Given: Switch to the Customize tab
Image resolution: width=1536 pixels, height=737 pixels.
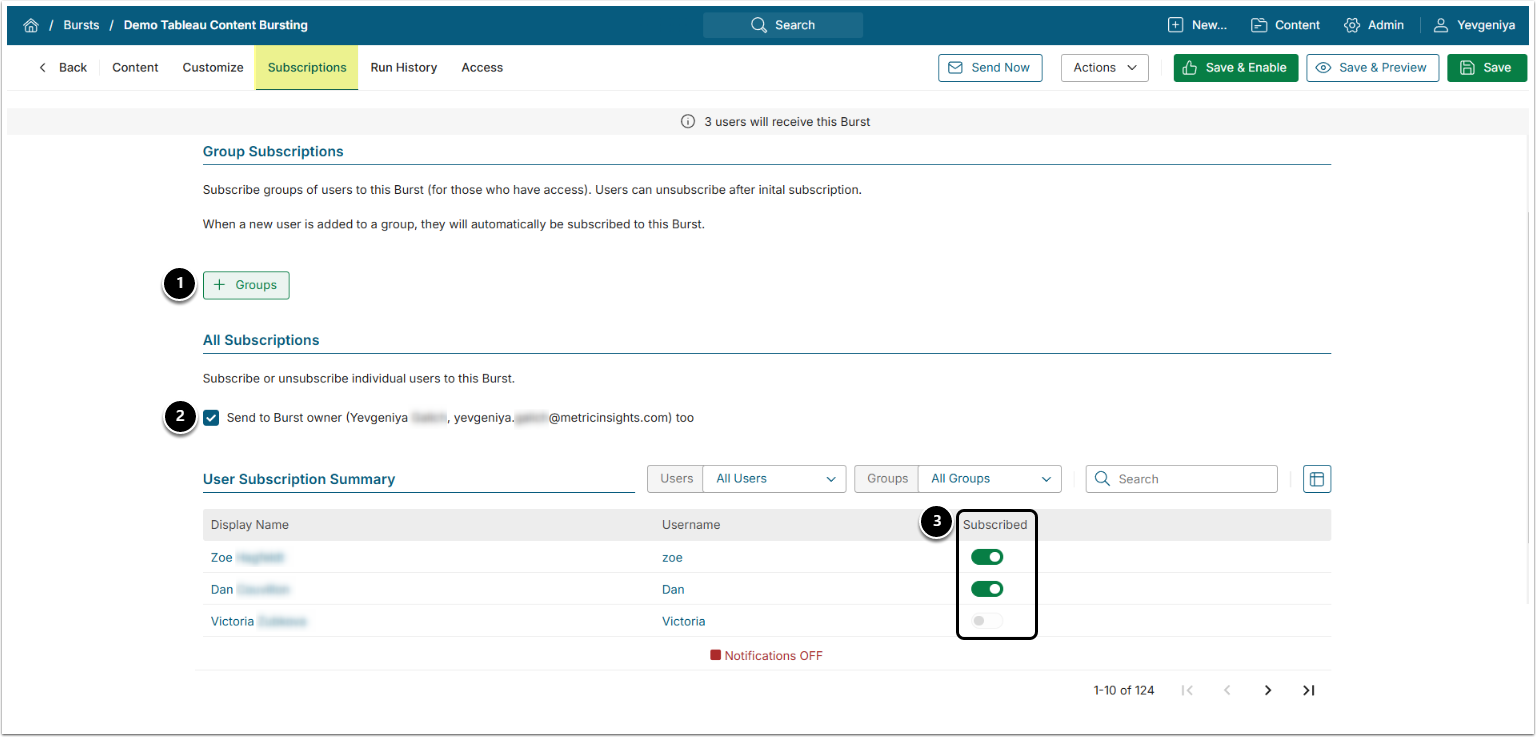Looking at the screenshot, I should pyautogui.click(x=213, y=68).
